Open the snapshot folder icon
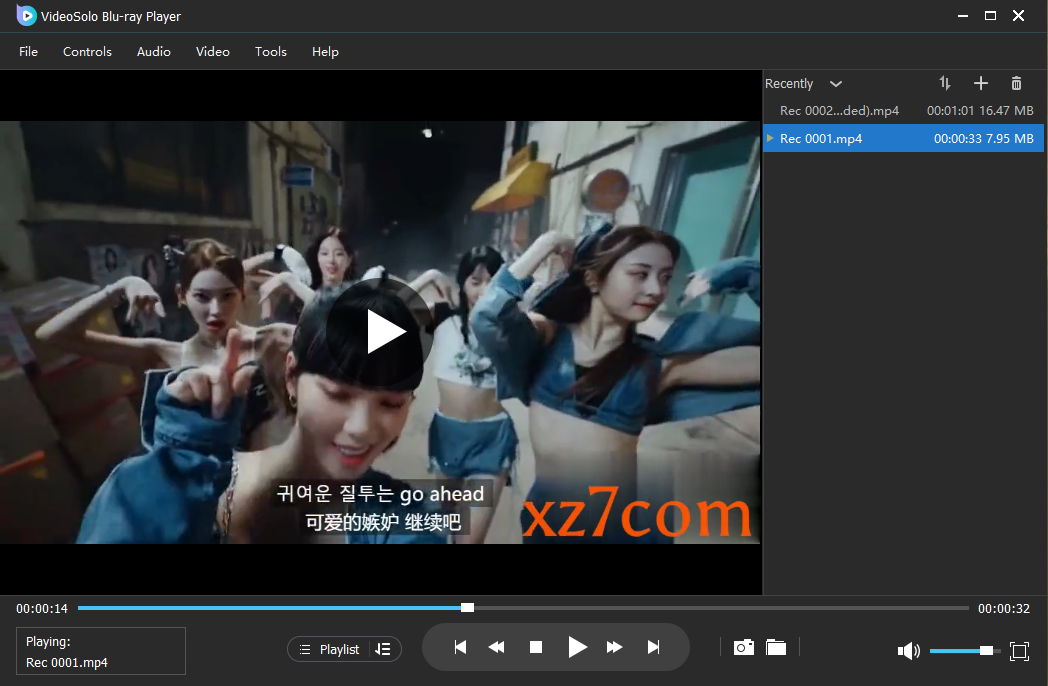1048x686 pixels. click(x=776, y=647)
